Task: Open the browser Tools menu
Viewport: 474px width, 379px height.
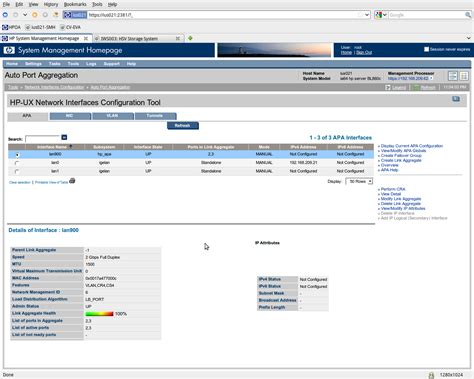Action: point(97,4)
